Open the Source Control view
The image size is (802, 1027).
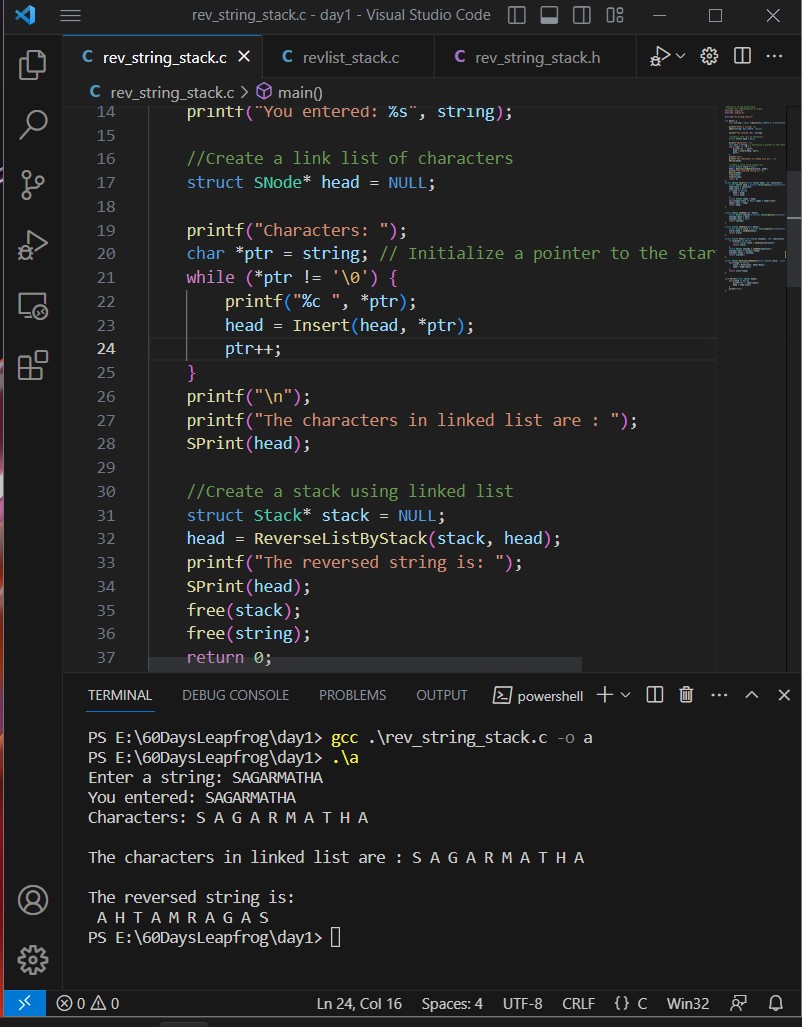(x=33, y=185)
